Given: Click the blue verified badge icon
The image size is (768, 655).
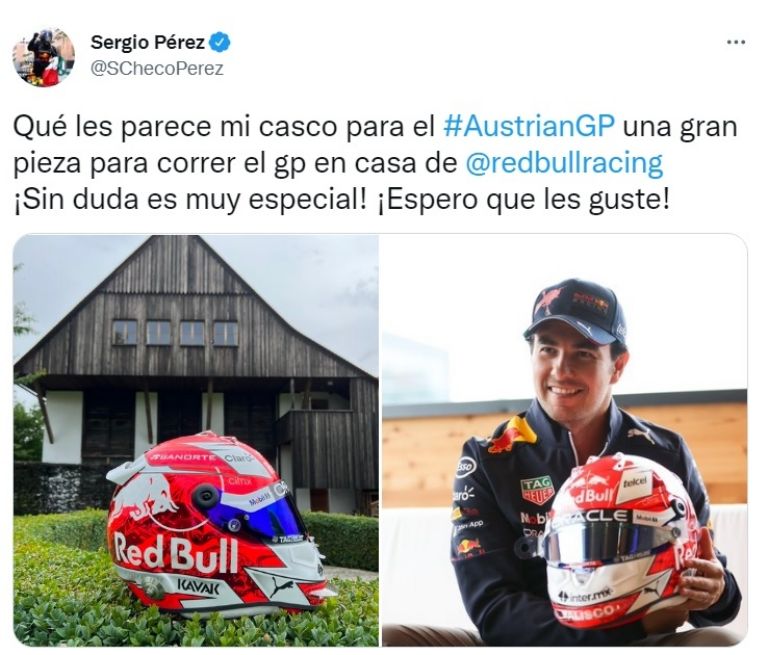Looking at the screenshot, I should (x=220, y=43).
